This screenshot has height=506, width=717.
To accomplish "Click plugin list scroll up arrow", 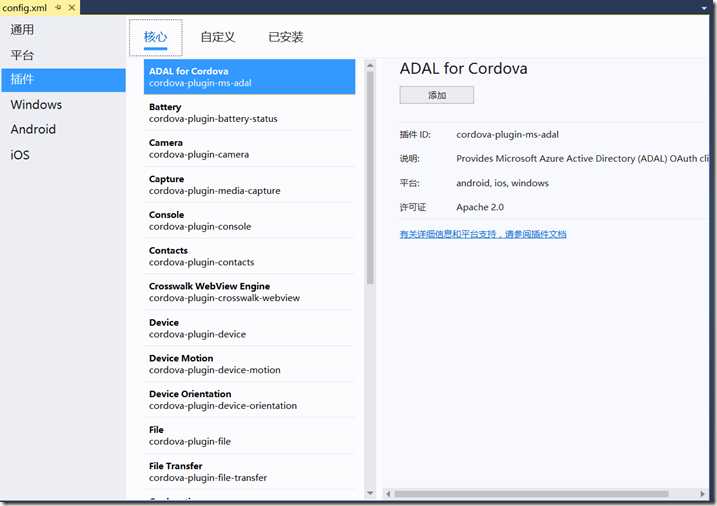I will pyautogui.click(x=370, y=66).
